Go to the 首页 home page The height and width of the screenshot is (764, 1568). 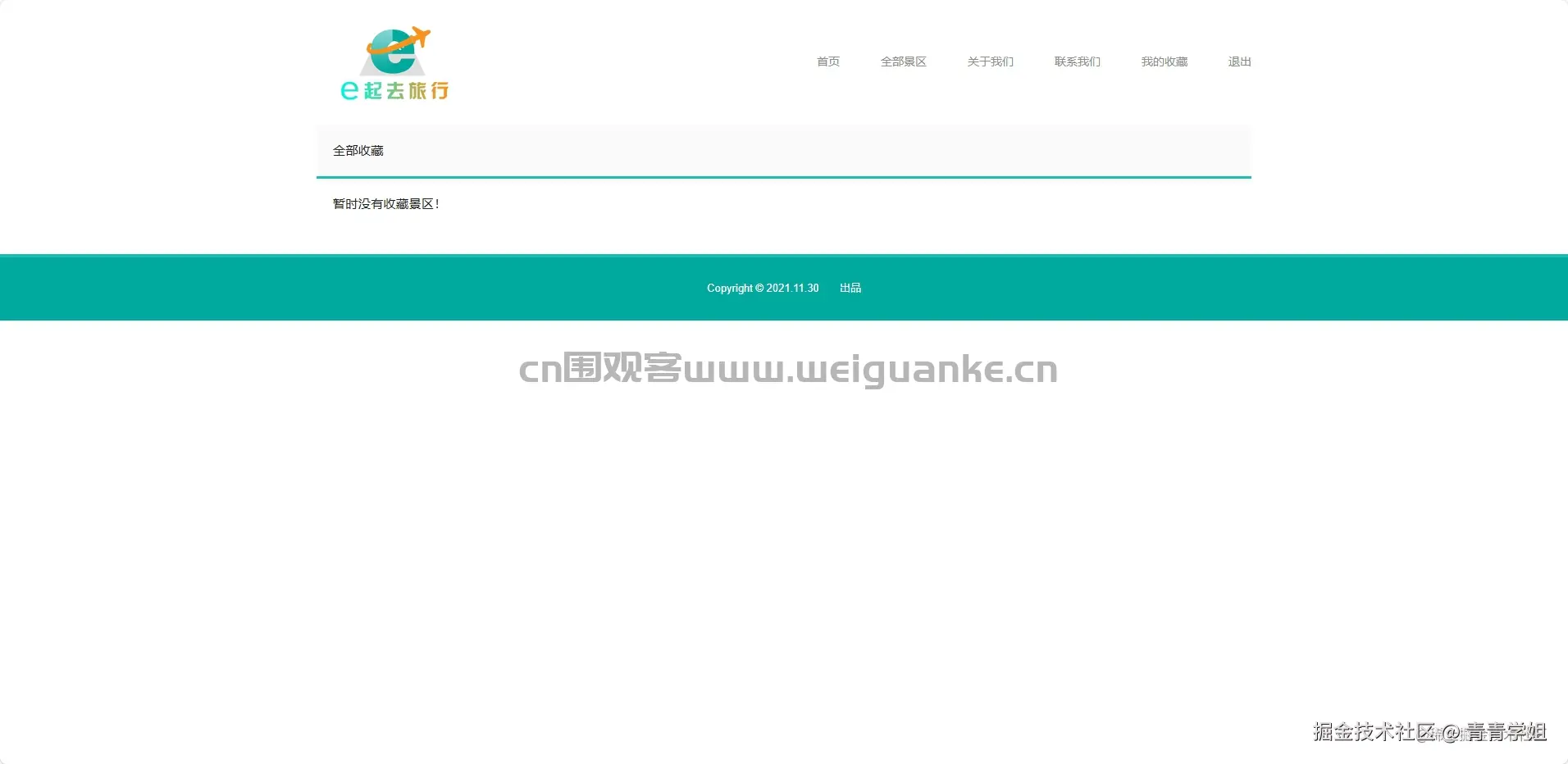point(828,61)
